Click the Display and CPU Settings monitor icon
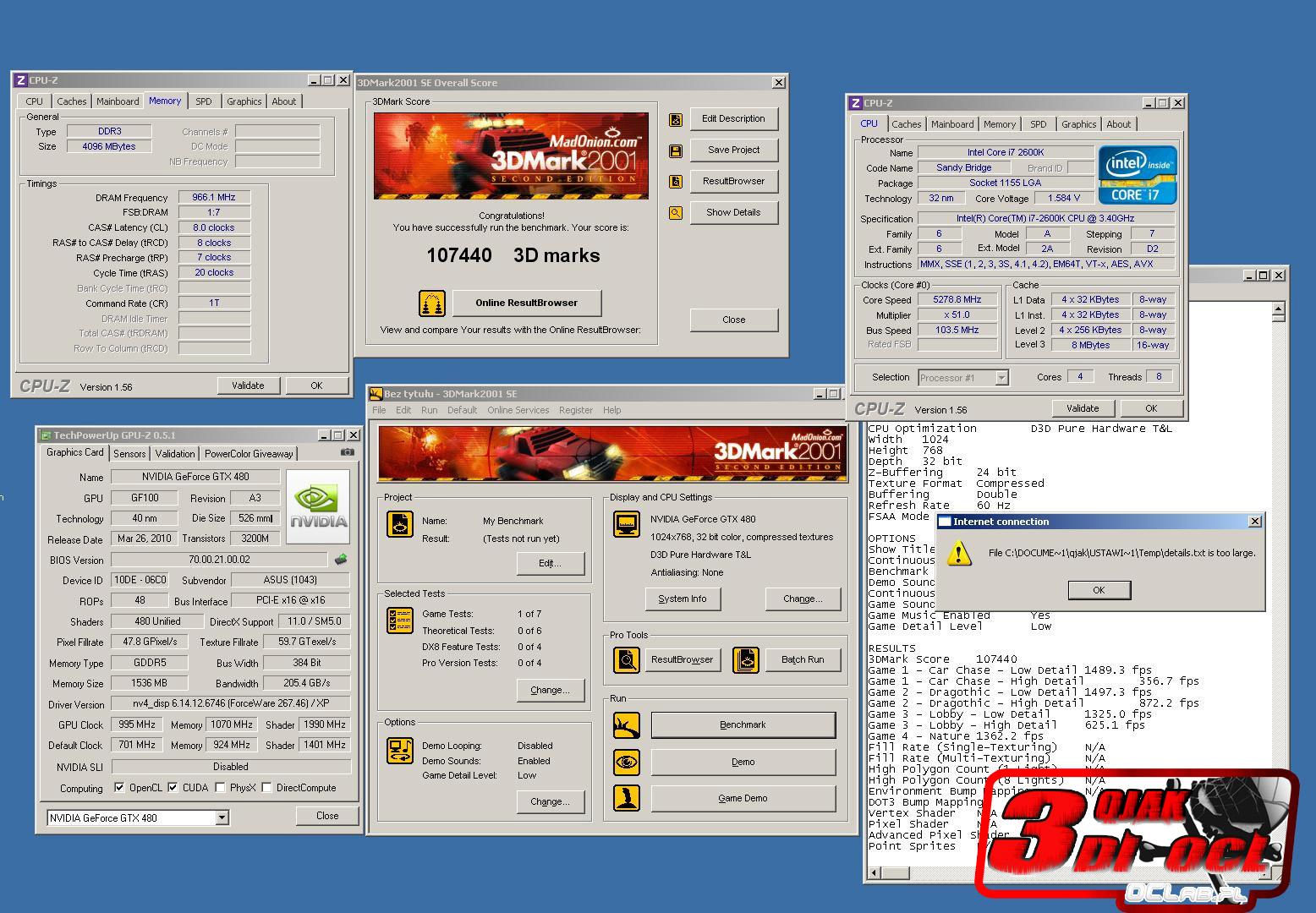 (x=627, y=524)
